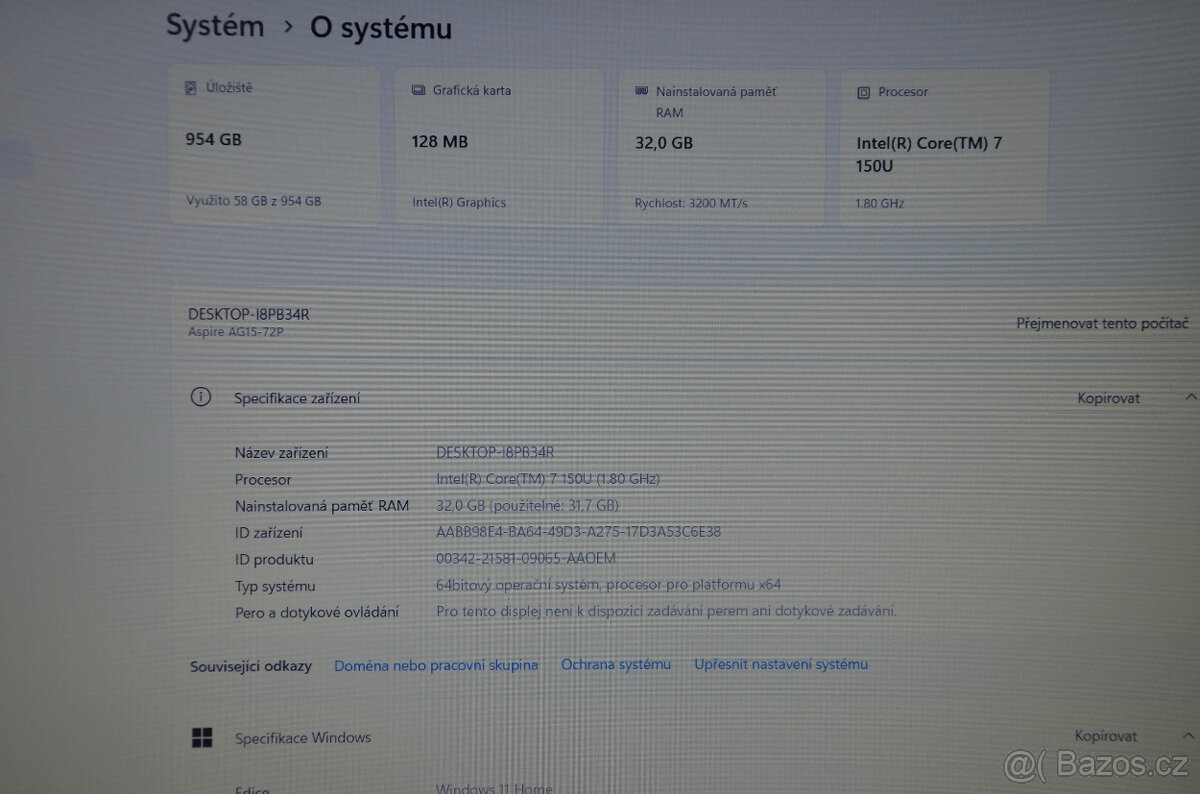Click the RAM memory icon

coord(642,91)
